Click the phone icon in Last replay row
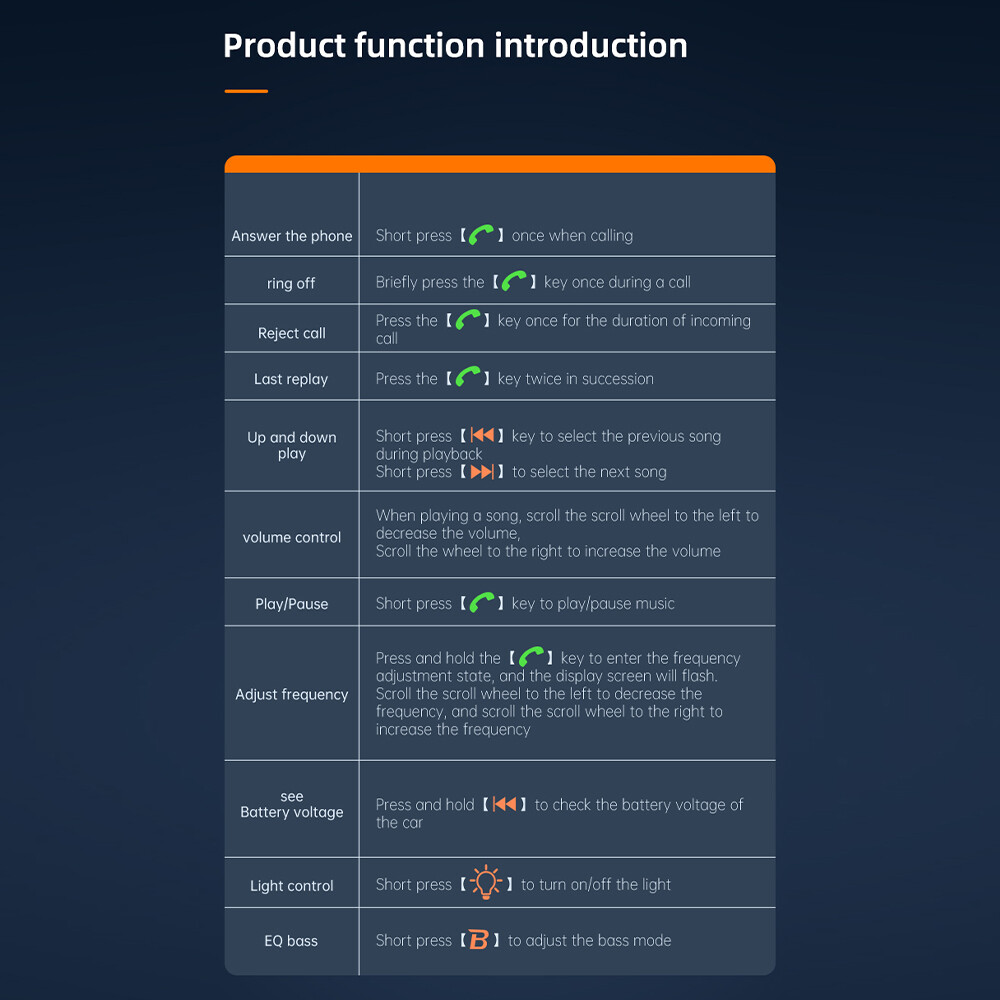The width and height of the screenshot is (1000, 1000). [467, 378]
